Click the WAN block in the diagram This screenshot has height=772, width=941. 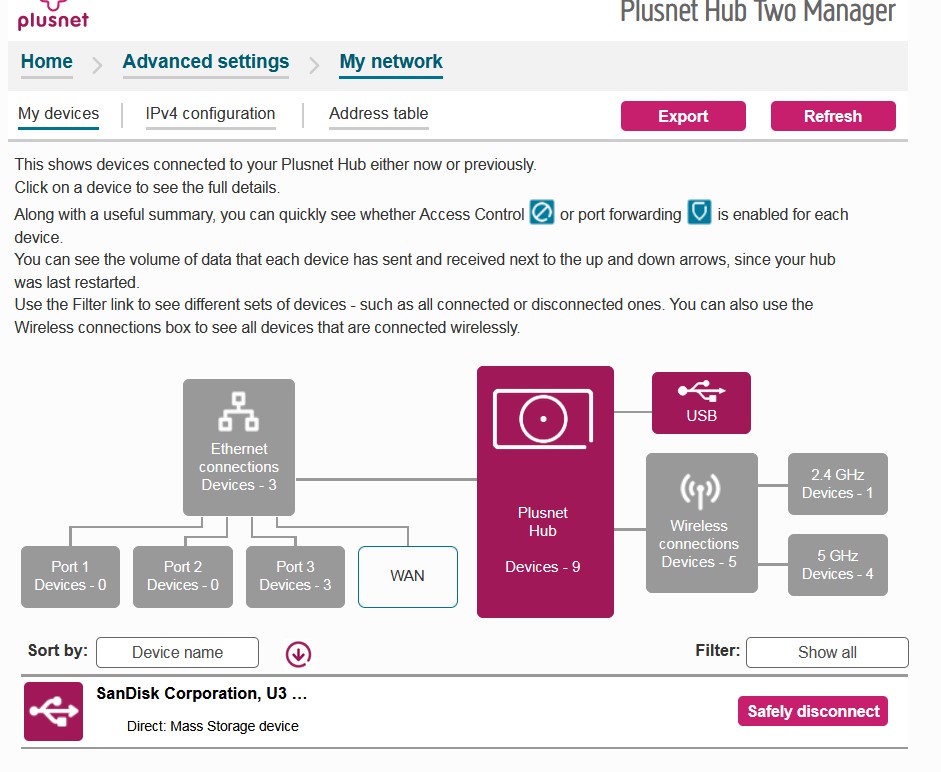click(x=407, y=577)
